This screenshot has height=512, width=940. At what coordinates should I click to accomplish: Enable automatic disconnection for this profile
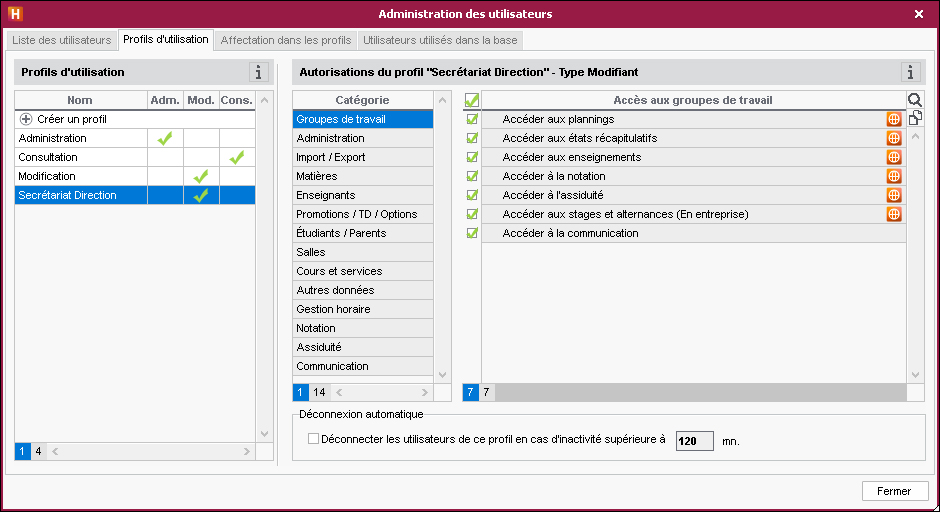tap(313, 439)
